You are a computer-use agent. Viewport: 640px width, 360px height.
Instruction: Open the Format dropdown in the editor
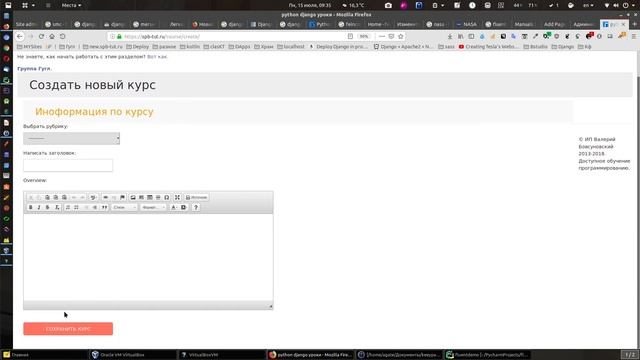pos(153,207)
